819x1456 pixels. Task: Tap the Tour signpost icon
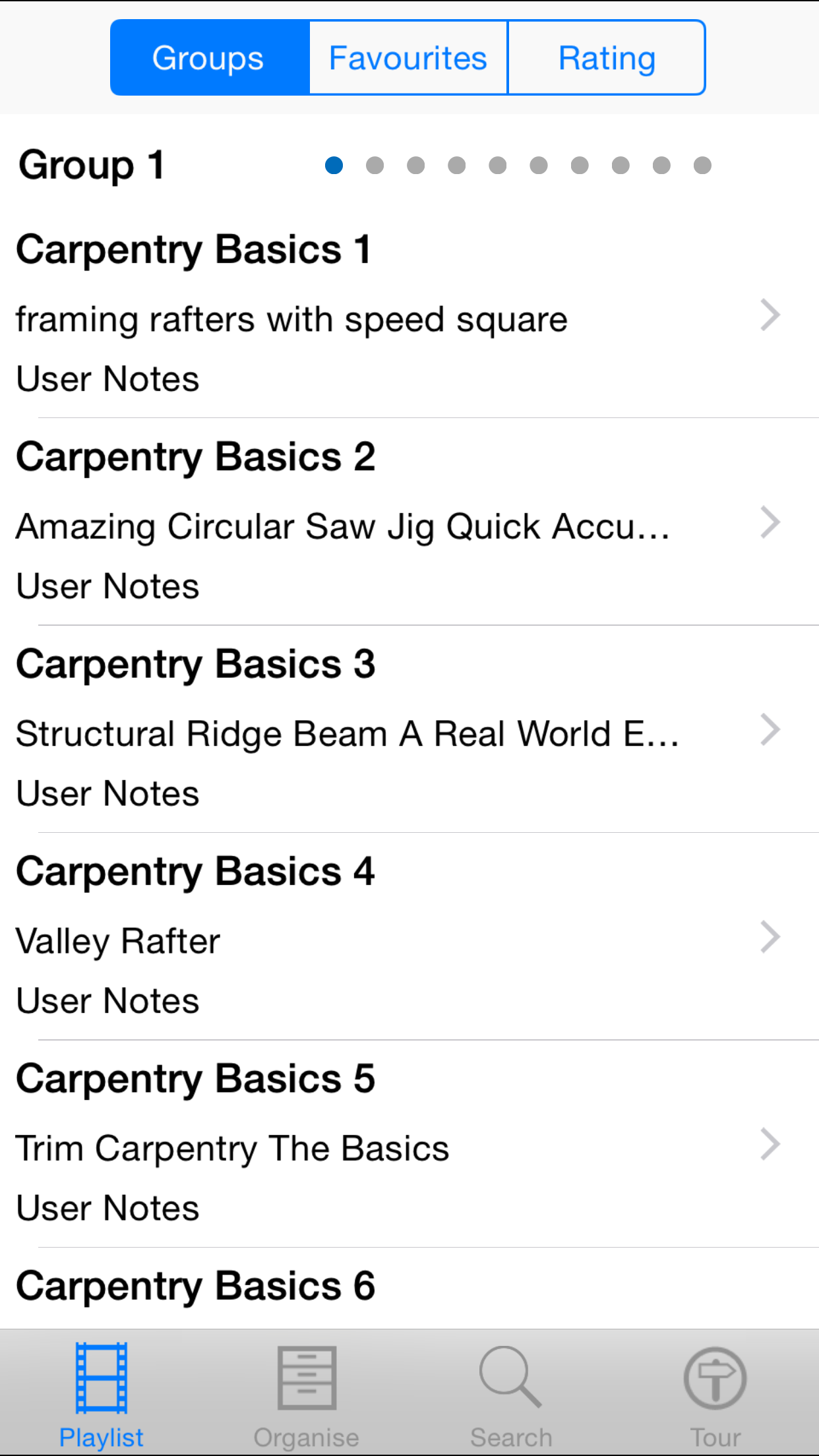coord(715,1378)
